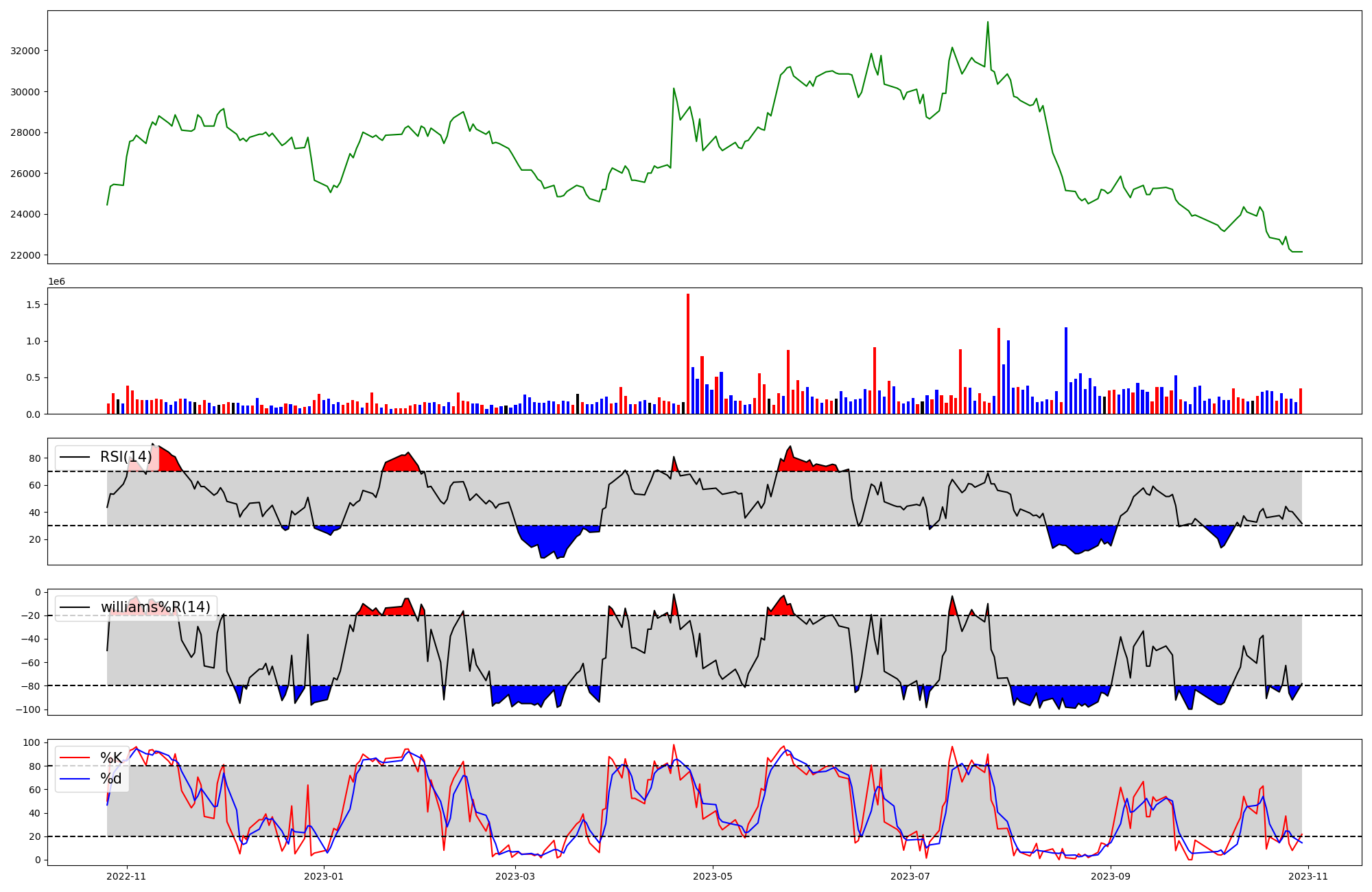Click the blue %d line sample in legend
The image size is (1372, 892).
pyautogui.click(x=75, y=778)
